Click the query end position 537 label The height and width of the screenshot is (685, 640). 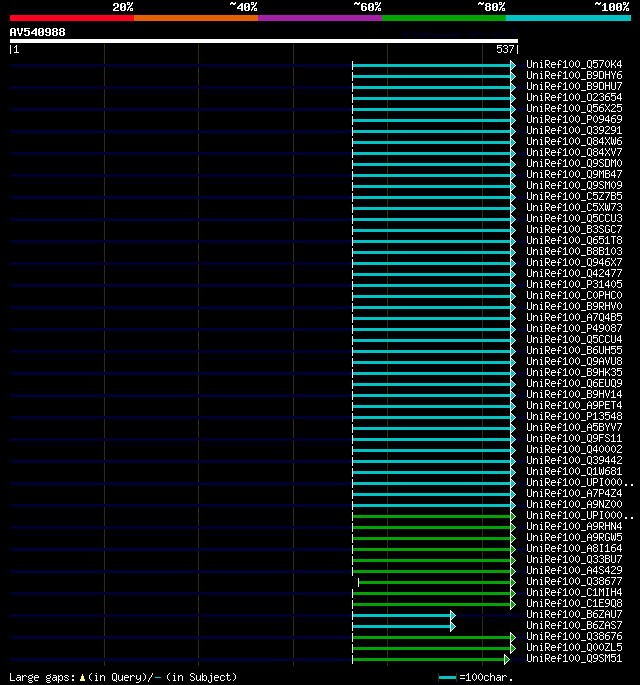[505, 49]
